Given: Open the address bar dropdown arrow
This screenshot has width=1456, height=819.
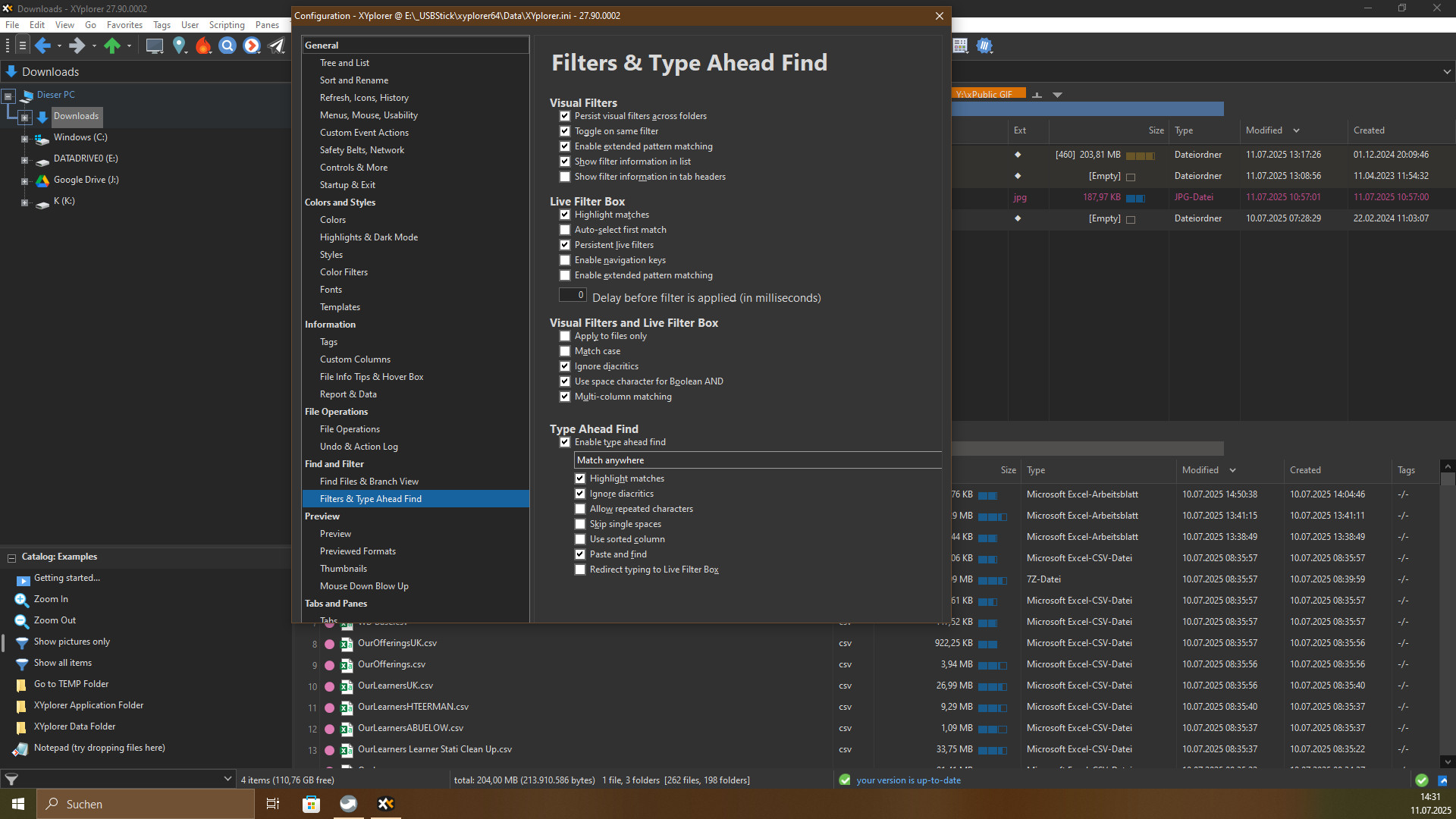Looking at the screenshot, I should pos(1447,72).
